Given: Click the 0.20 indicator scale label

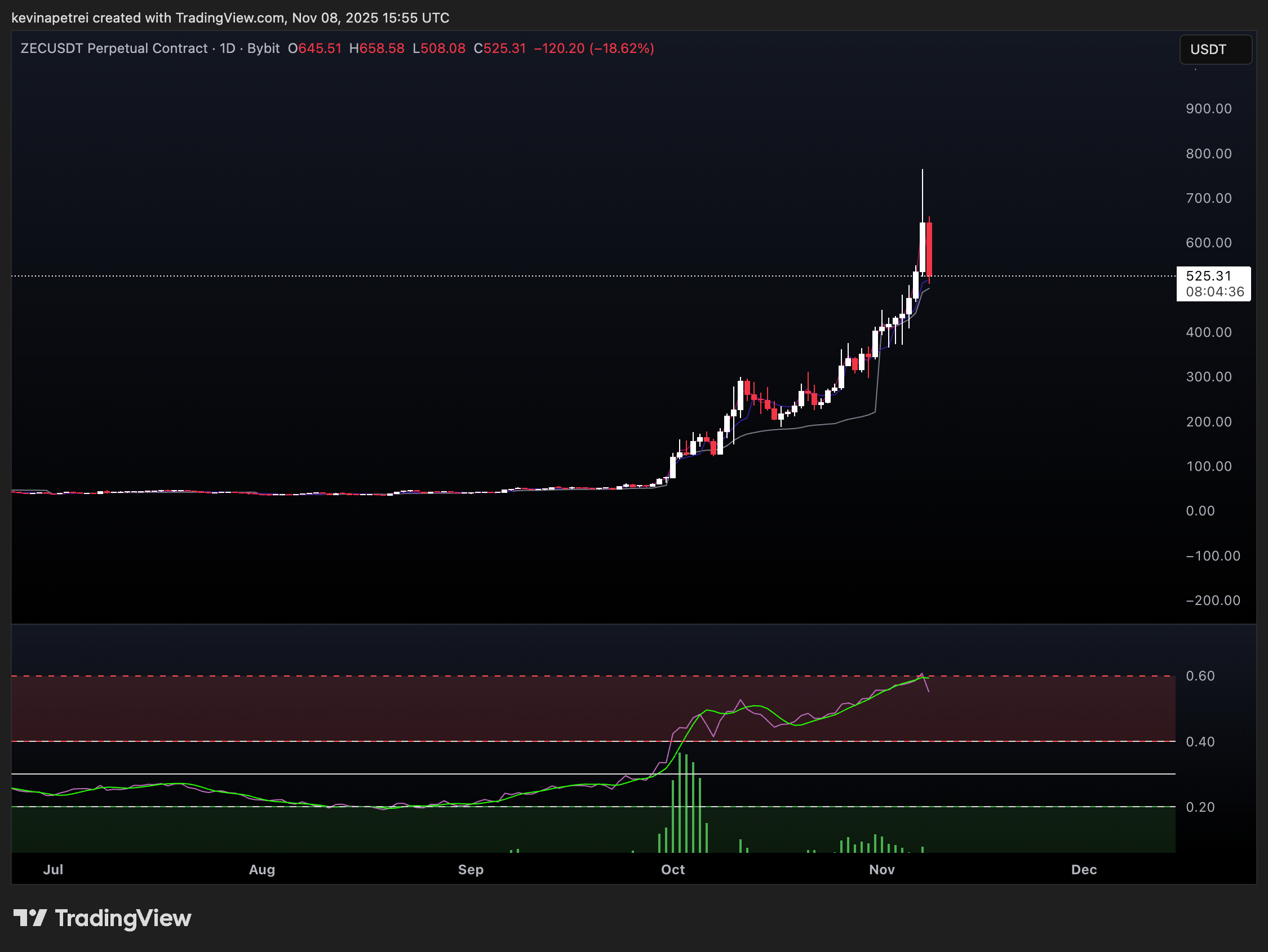Looking at the screenshot, I should (1200, 807).
